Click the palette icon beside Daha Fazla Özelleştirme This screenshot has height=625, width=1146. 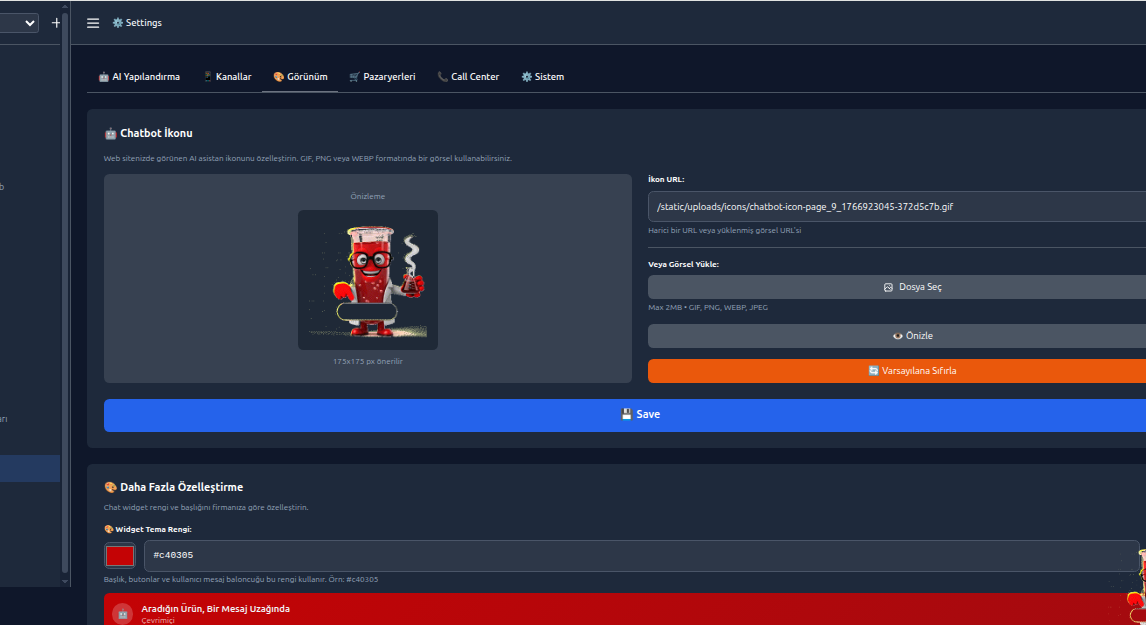point(109,487)
